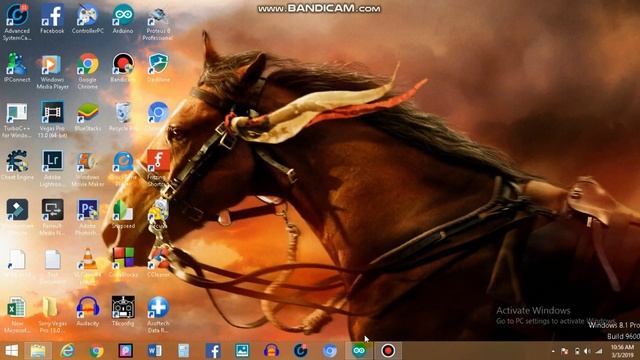Click the Google Chrome desktop shortcut
Viewport: 640px width, 360px height.
[x=87, y=71]
